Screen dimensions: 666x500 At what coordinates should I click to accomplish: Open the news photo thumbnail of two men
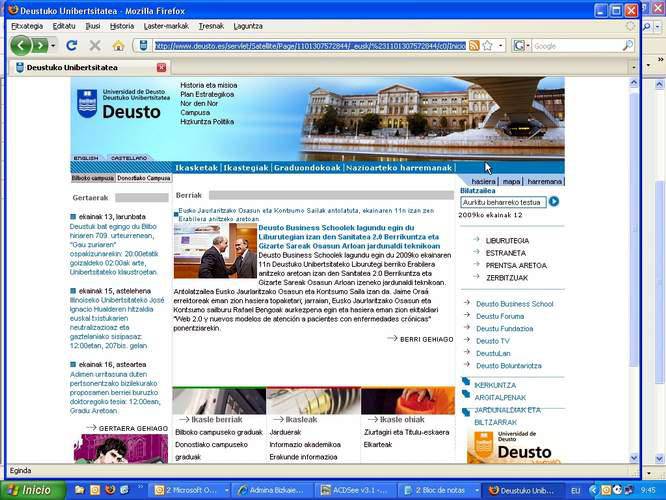tap(215, 251)
